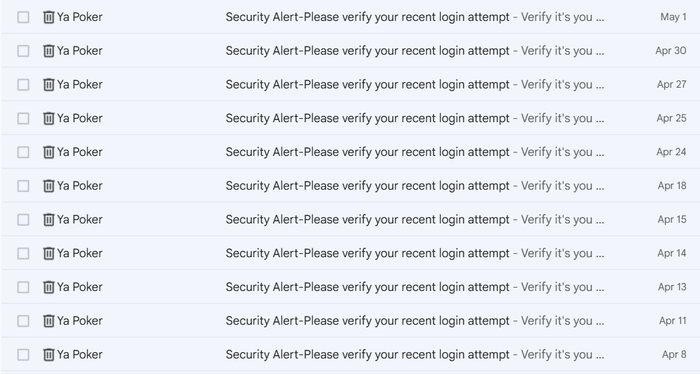Viewport: 700px width, 374px height.
Task: Check the Apr 25 email checkbox
Action: pos(23,118)
